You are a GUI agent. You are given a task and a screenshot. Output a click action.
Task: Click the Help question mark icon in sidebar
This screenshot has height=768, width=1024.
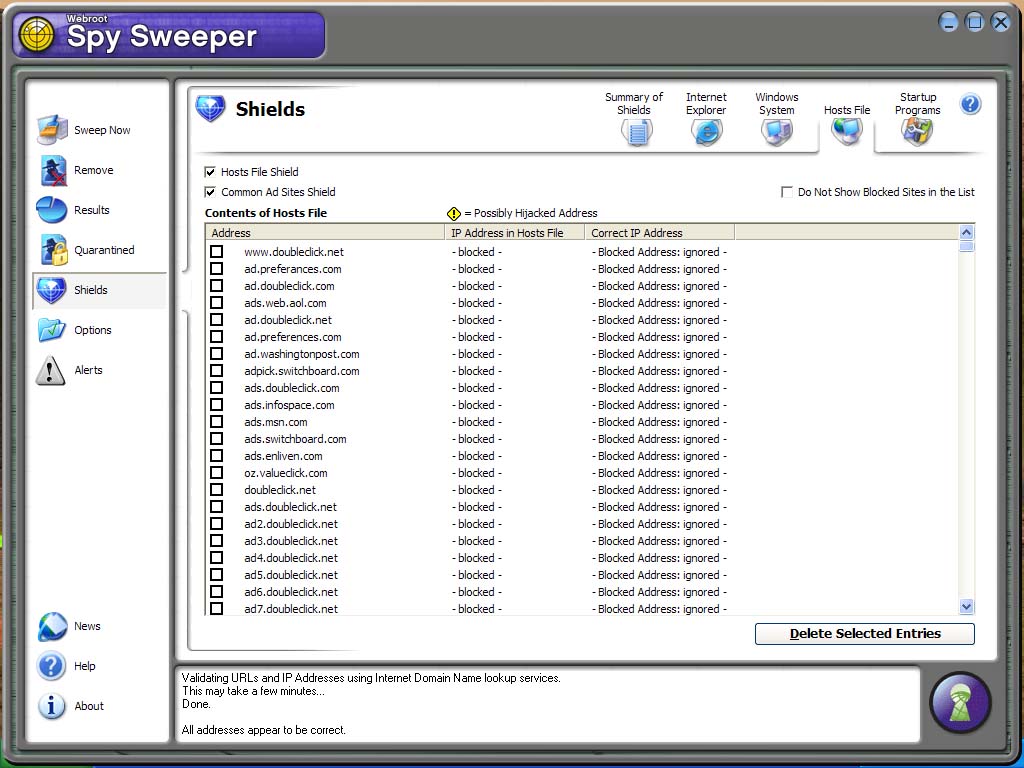tap(52, 666)
